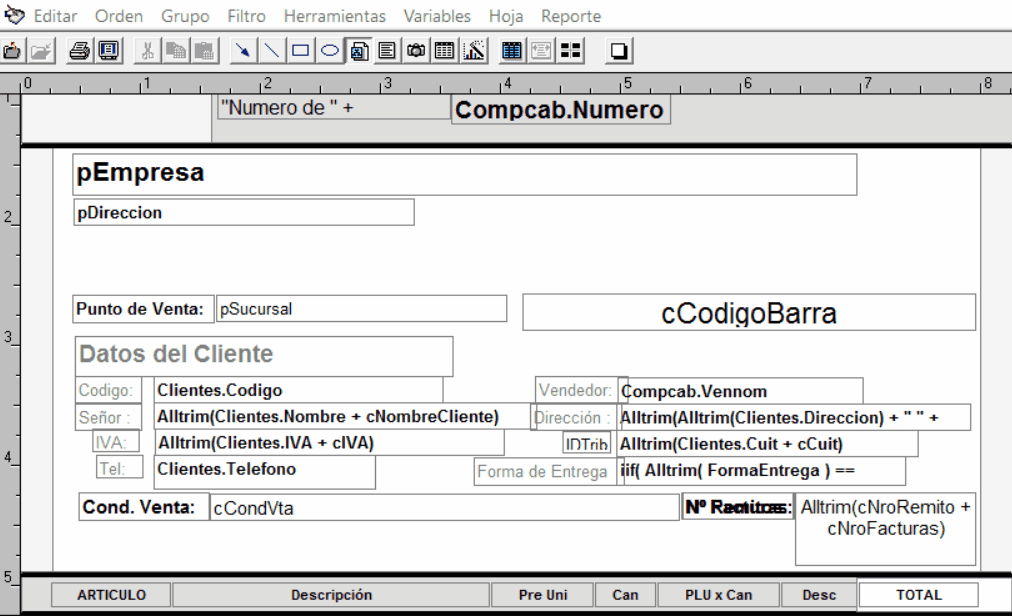Select the Dirección : label
The height and width of the screenshot is (616, 1012).
pos(574,418)
